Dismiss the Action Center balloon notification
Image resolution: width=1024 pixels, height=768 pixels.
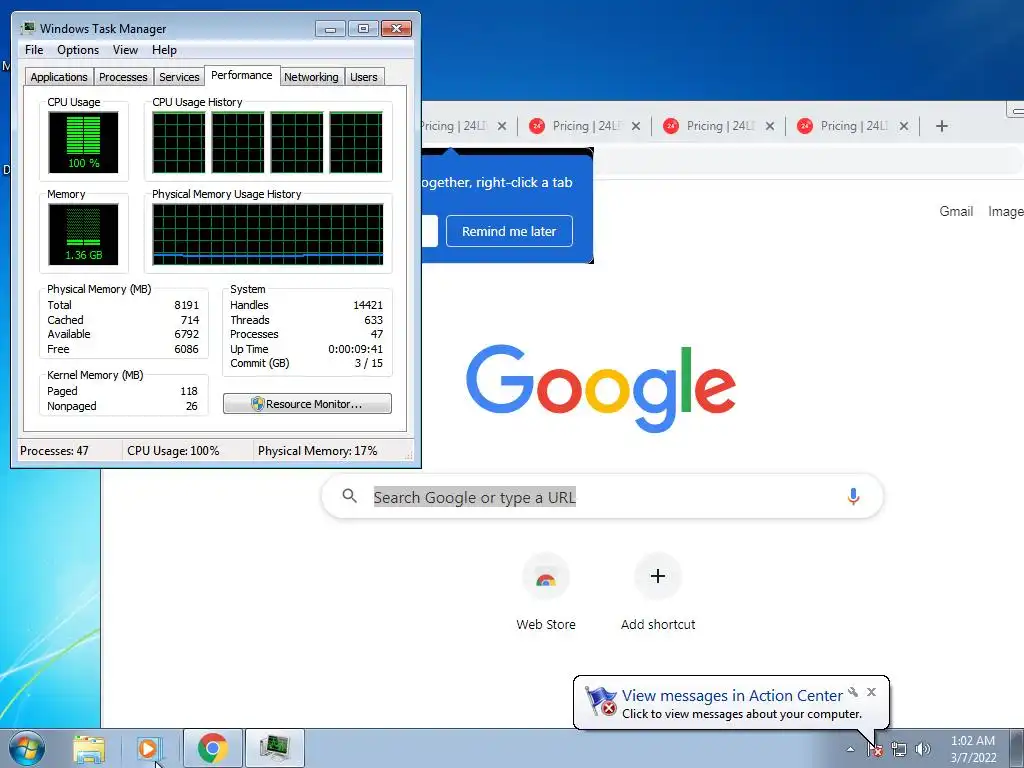(871, 692)
